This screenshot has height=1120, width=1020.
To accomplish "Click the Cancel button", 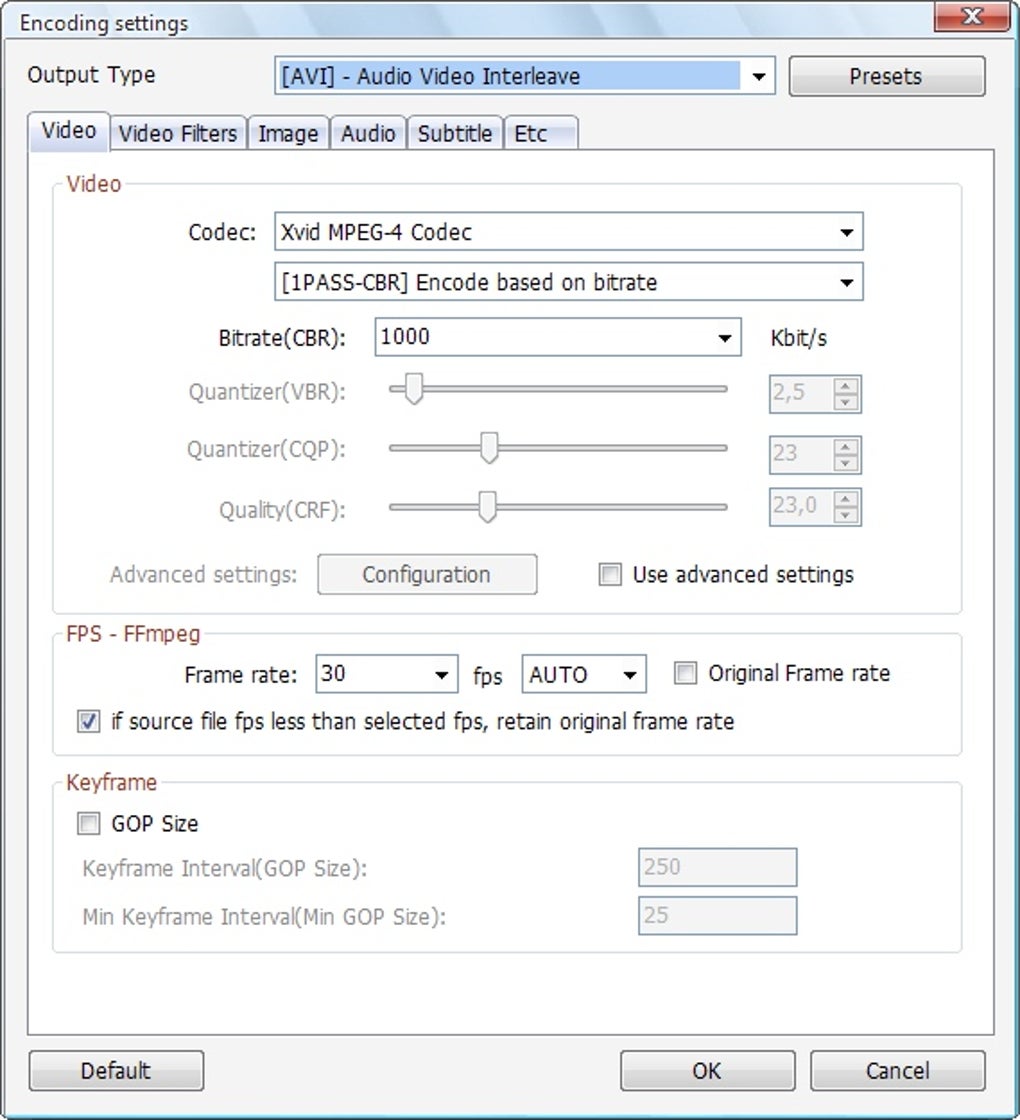I will coord(898,1071).
